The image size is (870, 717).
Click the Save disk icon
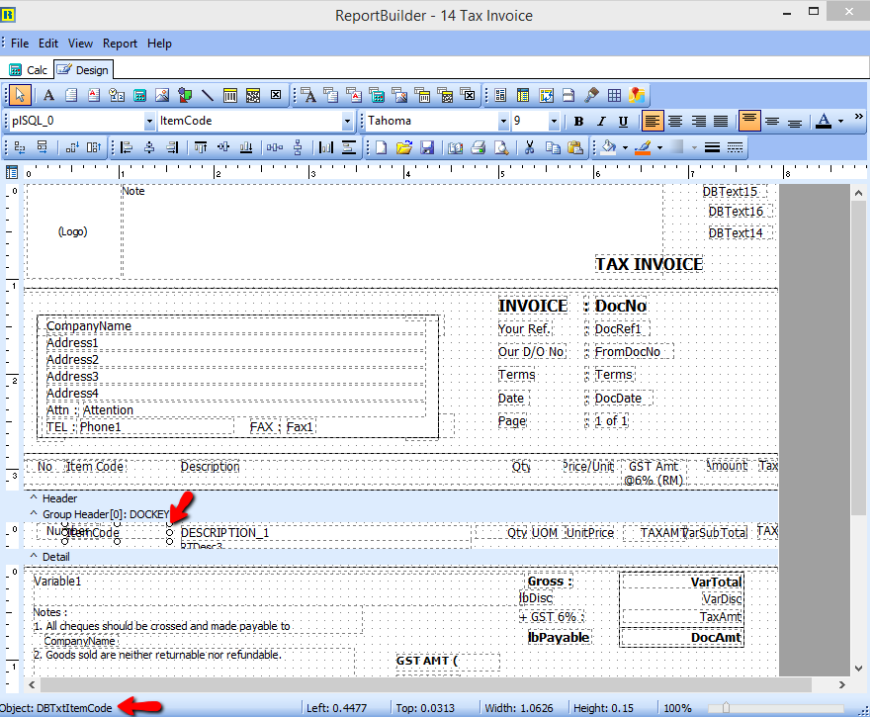(x=427, y=147)
